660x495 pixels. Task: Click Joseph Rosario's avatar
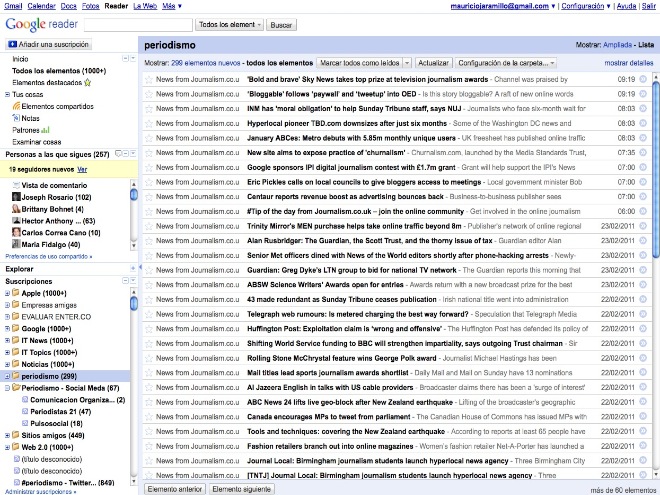[x=16, y=197]
